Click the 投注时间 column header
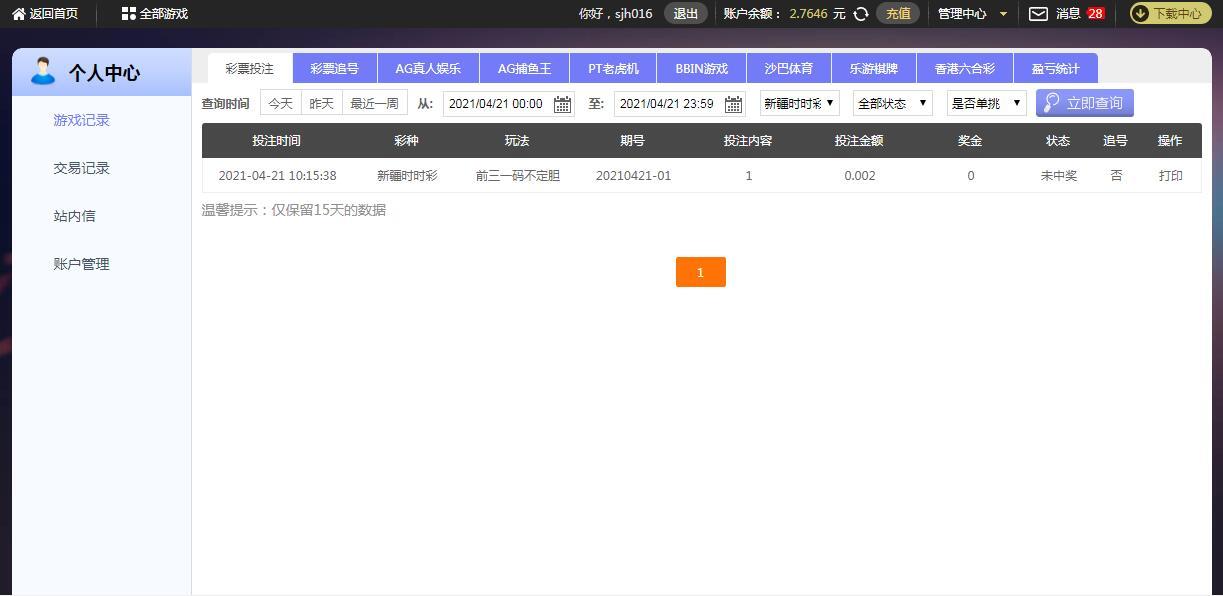This screenshot has height=596, width=1223. tap(276, 141)
